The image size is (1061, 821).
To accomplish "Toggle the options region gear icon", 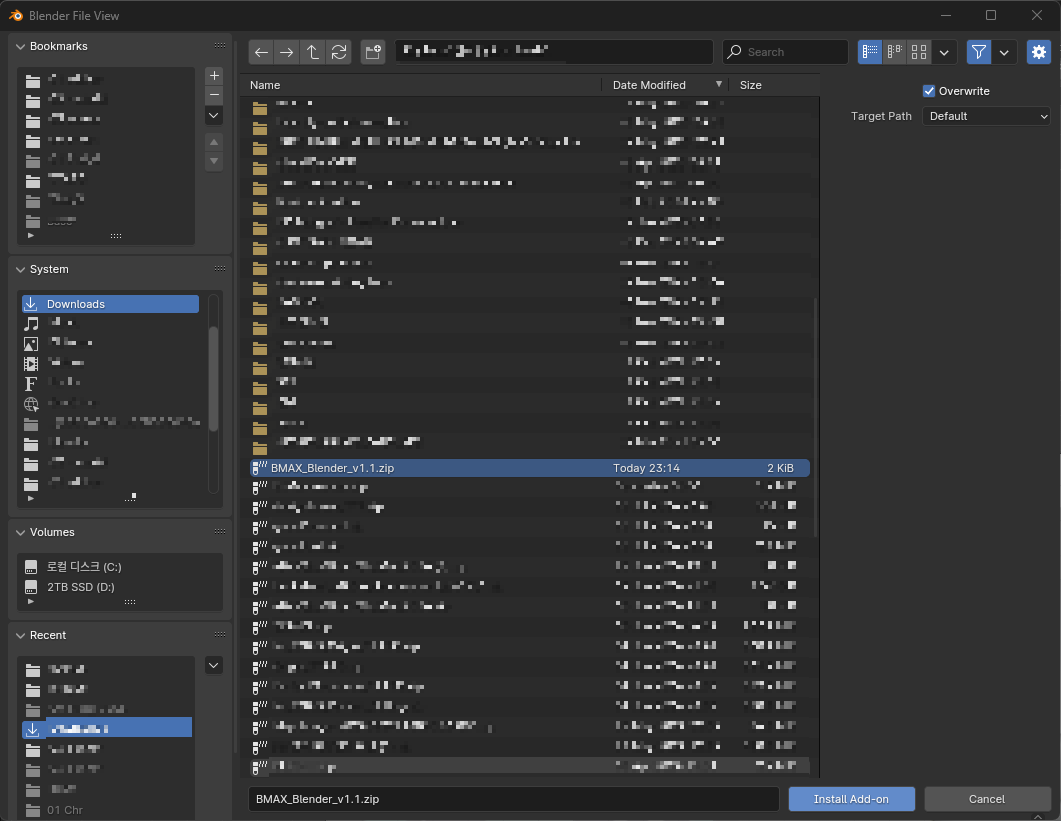I will coord(1039,52).
